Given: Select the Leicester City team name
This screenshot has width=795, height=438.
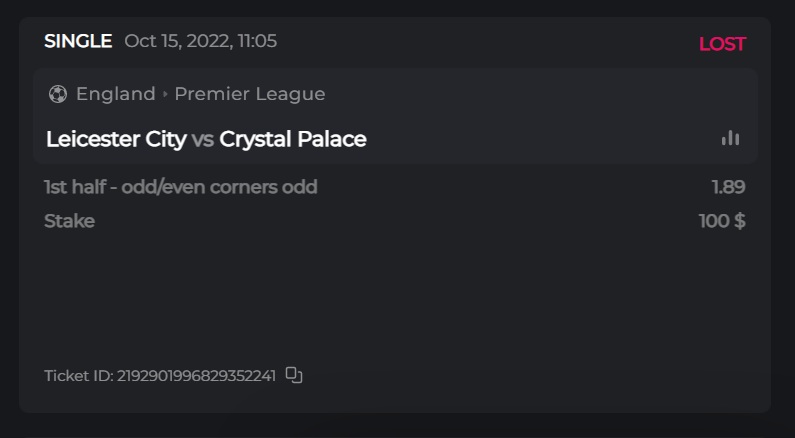Looking at the screenshot, I should (116, 139).
